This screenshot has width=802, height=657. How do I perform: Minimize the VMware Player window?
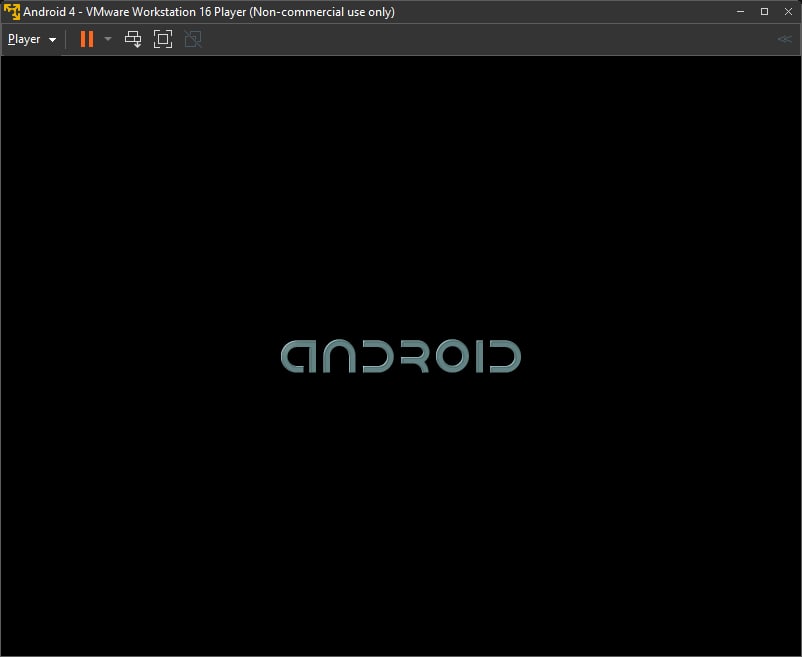pyautogui.click(x=740, y=12)
